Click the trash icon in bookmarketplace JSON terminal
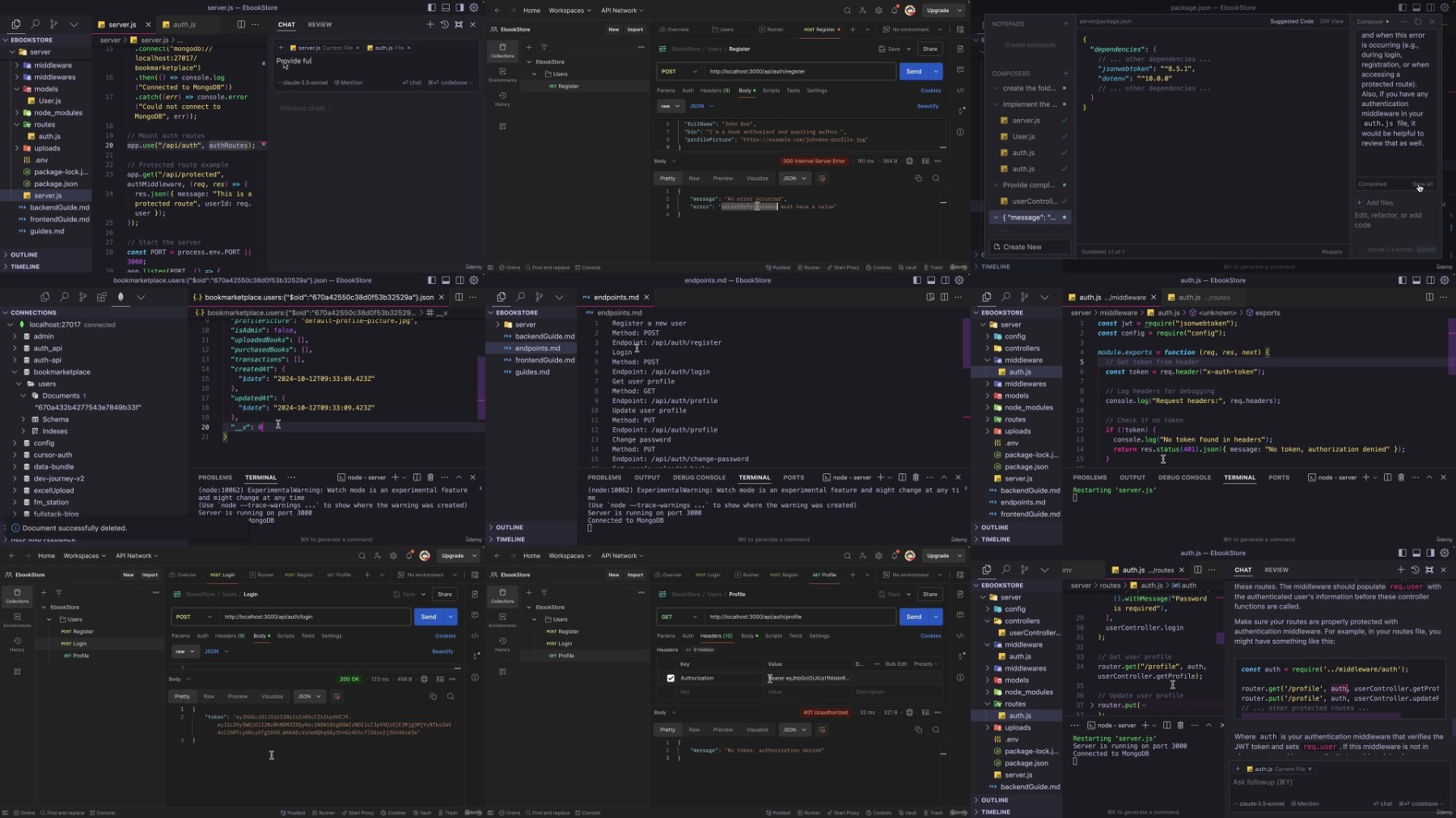 [430, 477]
